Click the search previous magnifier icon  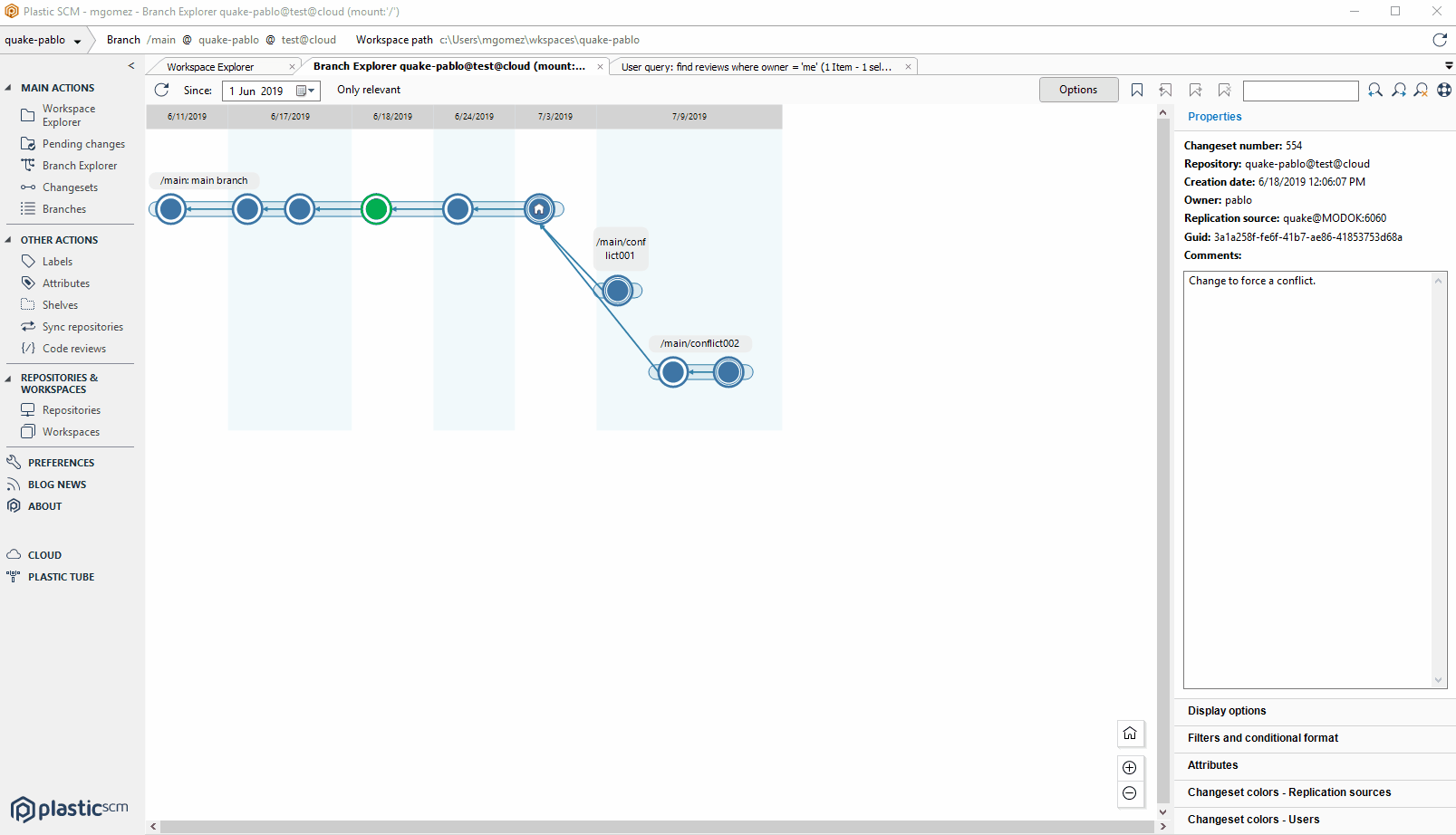point(1375,90)
